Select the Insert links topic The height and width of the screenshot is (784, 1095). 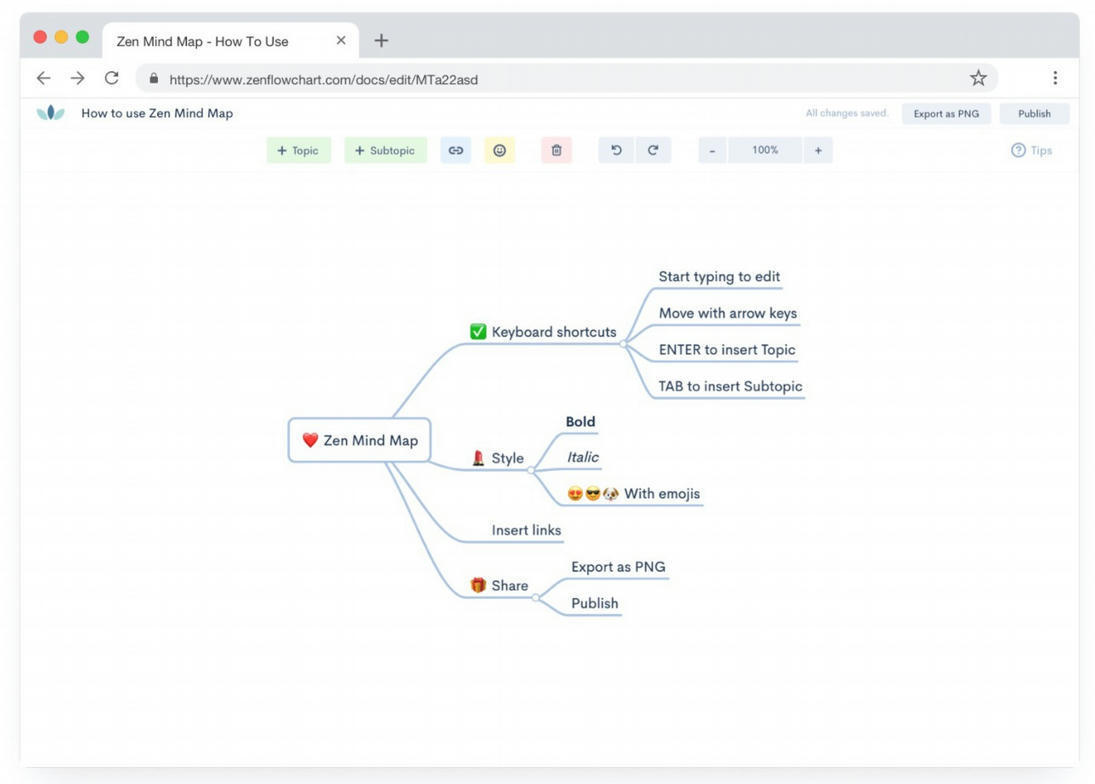click(526, 530)
